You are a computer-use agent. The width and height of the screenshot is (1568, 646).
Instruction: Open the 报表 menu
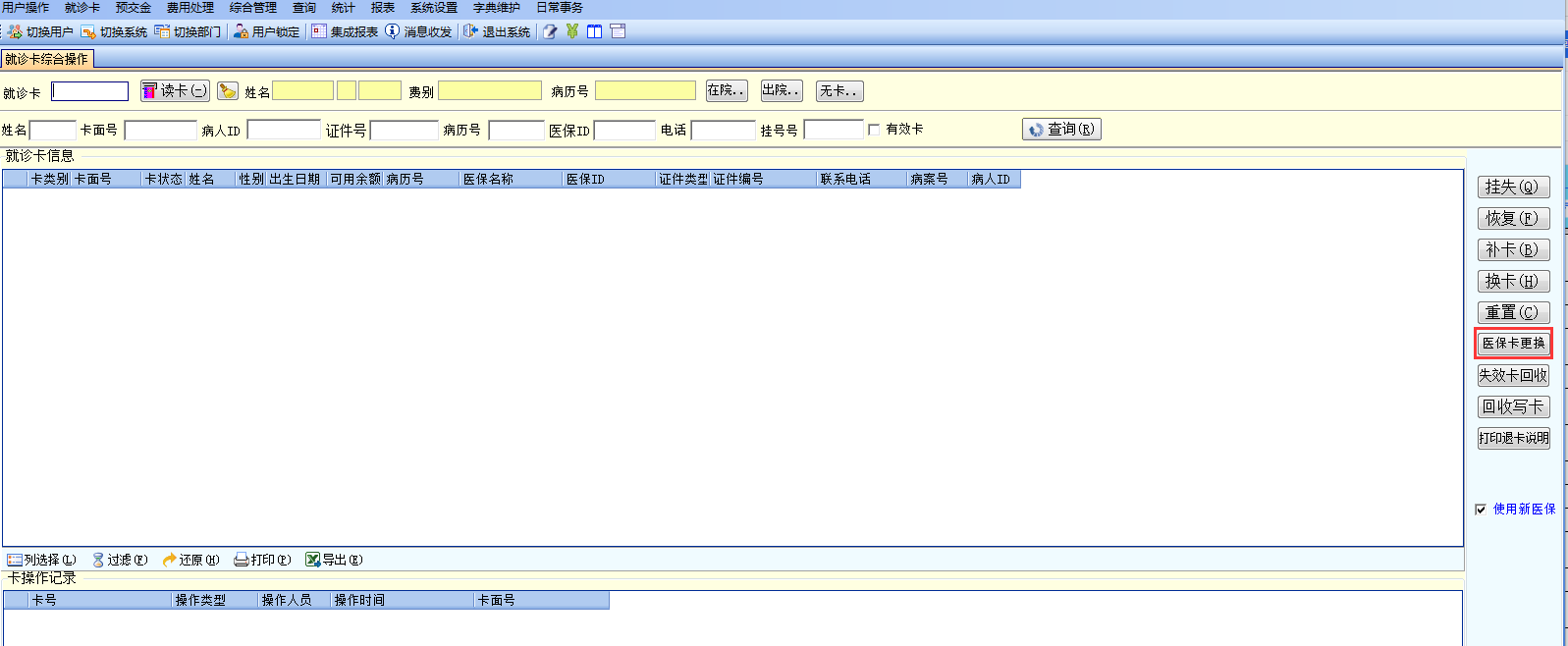click(x=383, y=8)
